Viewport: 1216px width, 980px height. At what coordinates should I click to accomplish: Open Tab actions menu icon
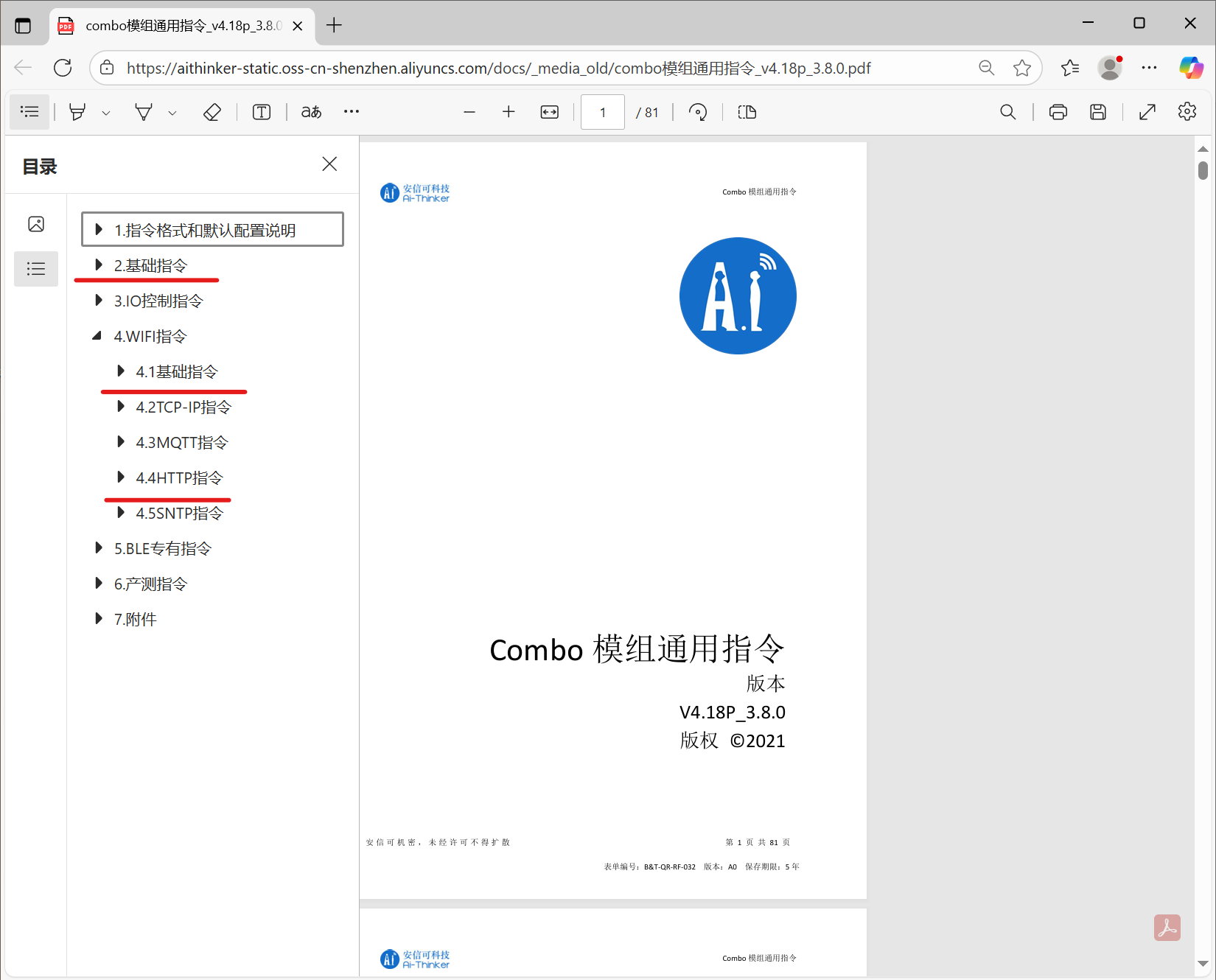(x=23, y=26)
